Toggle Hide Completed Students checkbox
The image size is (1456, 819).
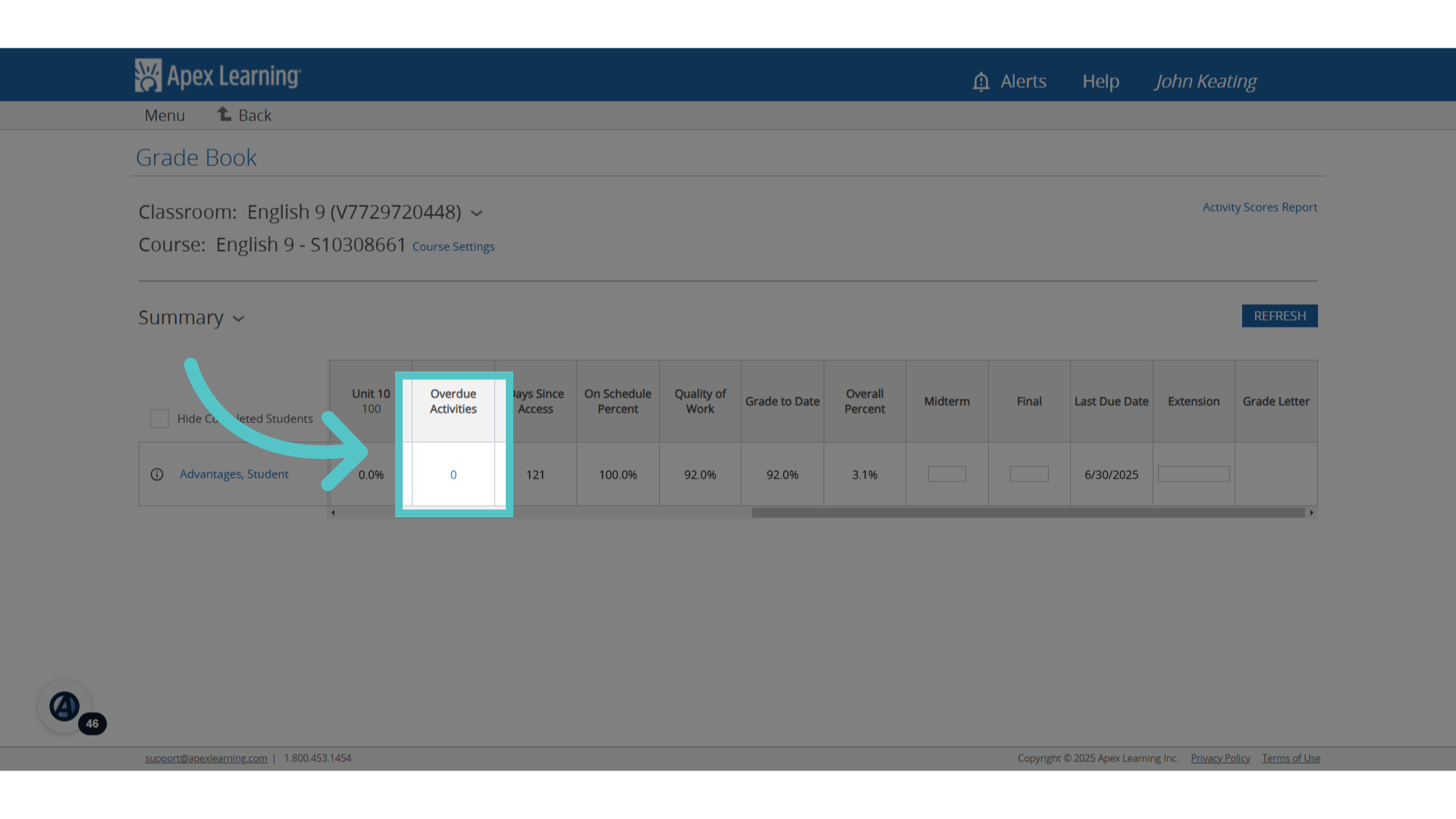click(x=159, y=419)
